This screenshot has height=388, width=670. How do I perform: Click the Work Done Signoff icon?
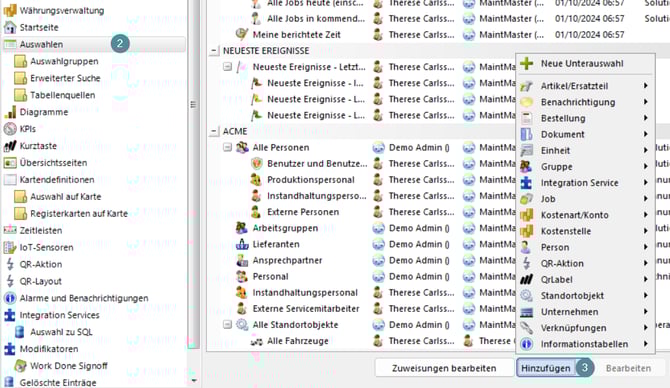point(21,366)
